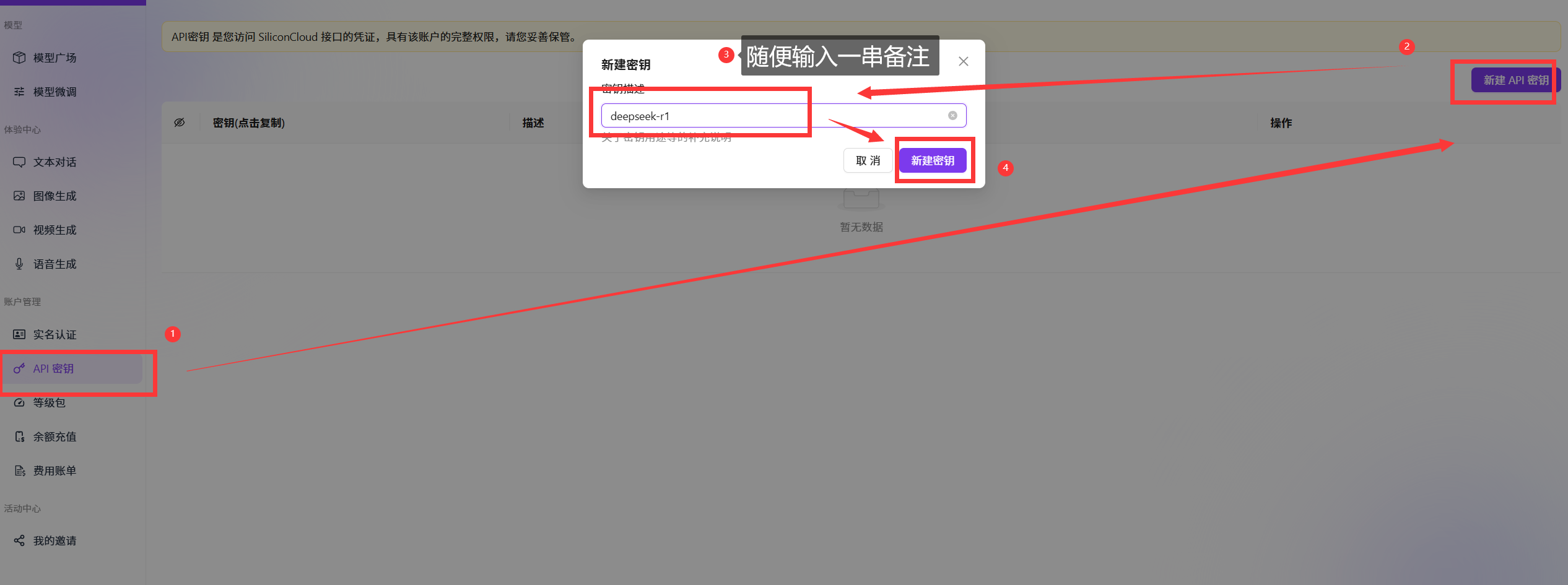
Task: Click the 密钥(点击复制) column header
Action: pos(249,123)
